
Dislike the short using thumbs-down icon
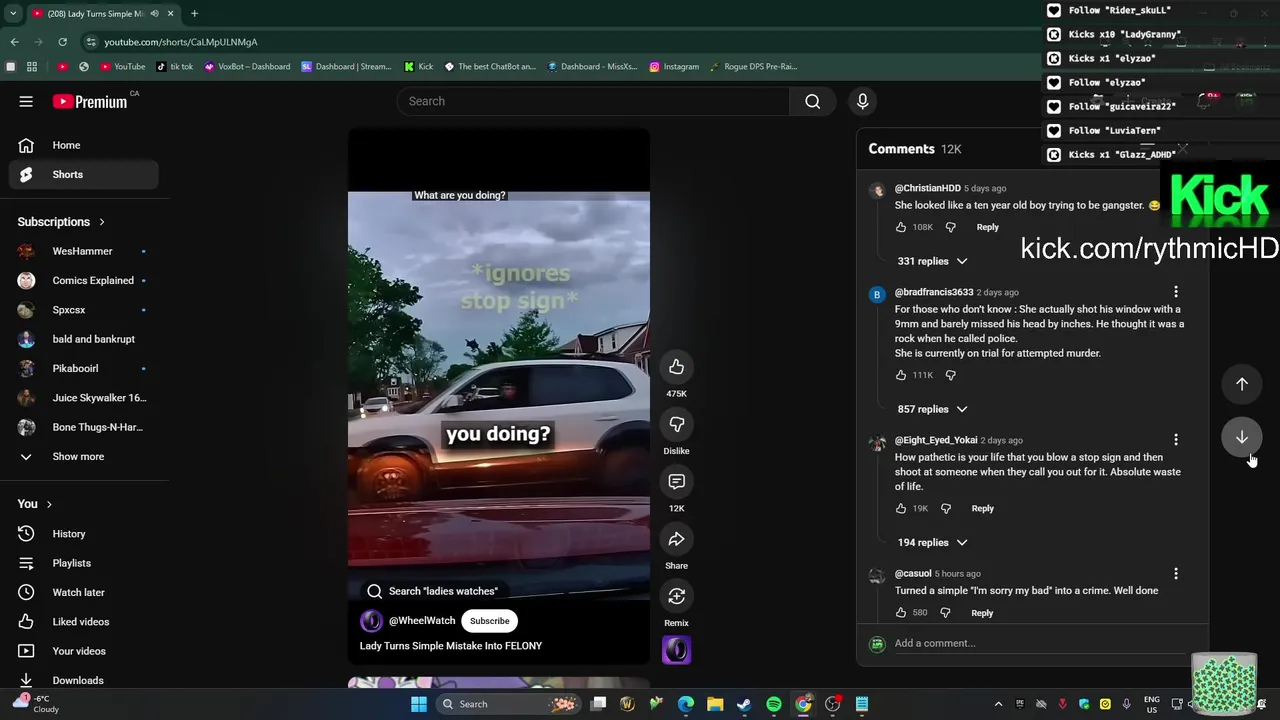click(676, 424)
